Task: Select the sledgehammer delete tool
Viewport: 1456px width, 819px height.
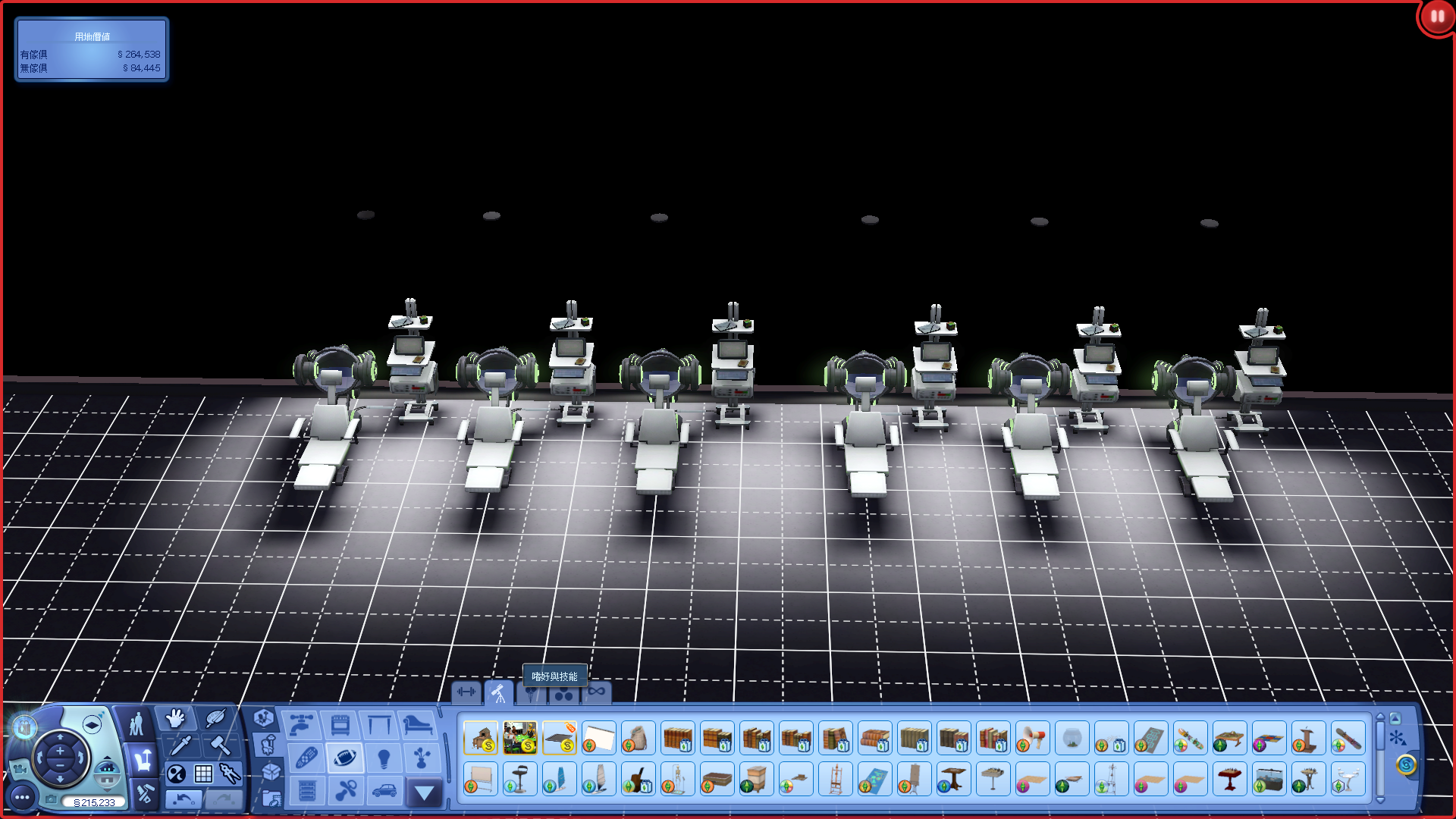Action: pos(221,745)
